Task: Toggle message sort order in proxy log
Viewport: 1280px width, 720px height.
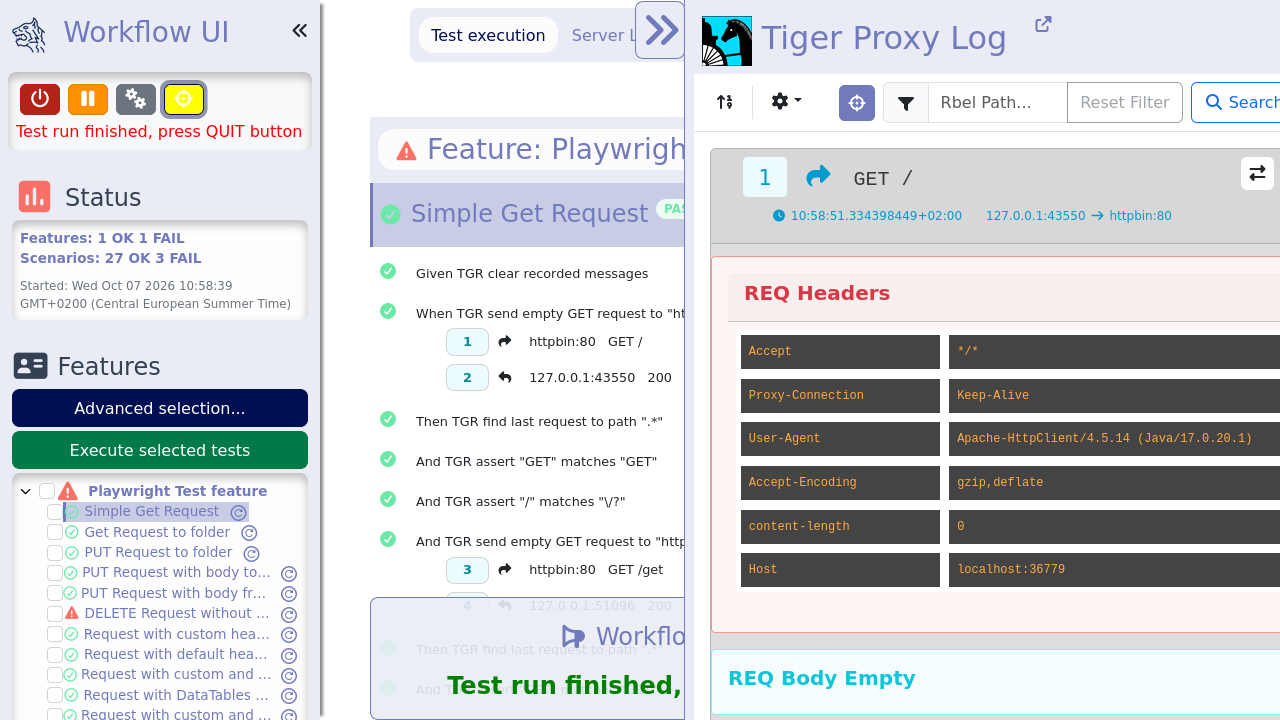Action: 725,102
